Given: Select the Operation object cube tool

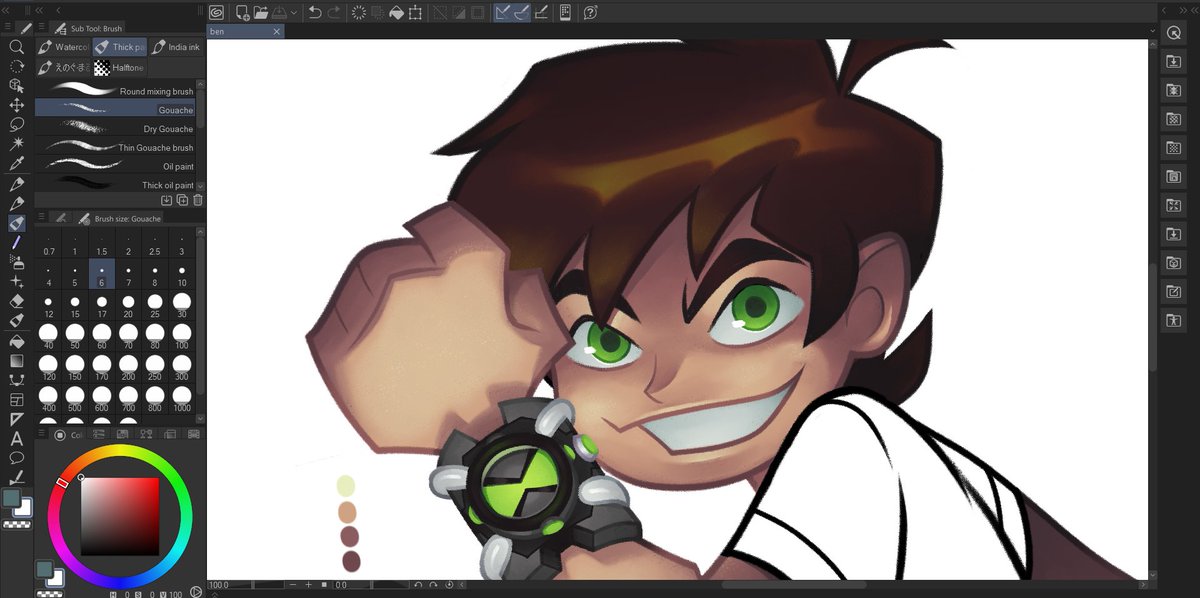Looking at the screenshot, I should coord(17,86).
